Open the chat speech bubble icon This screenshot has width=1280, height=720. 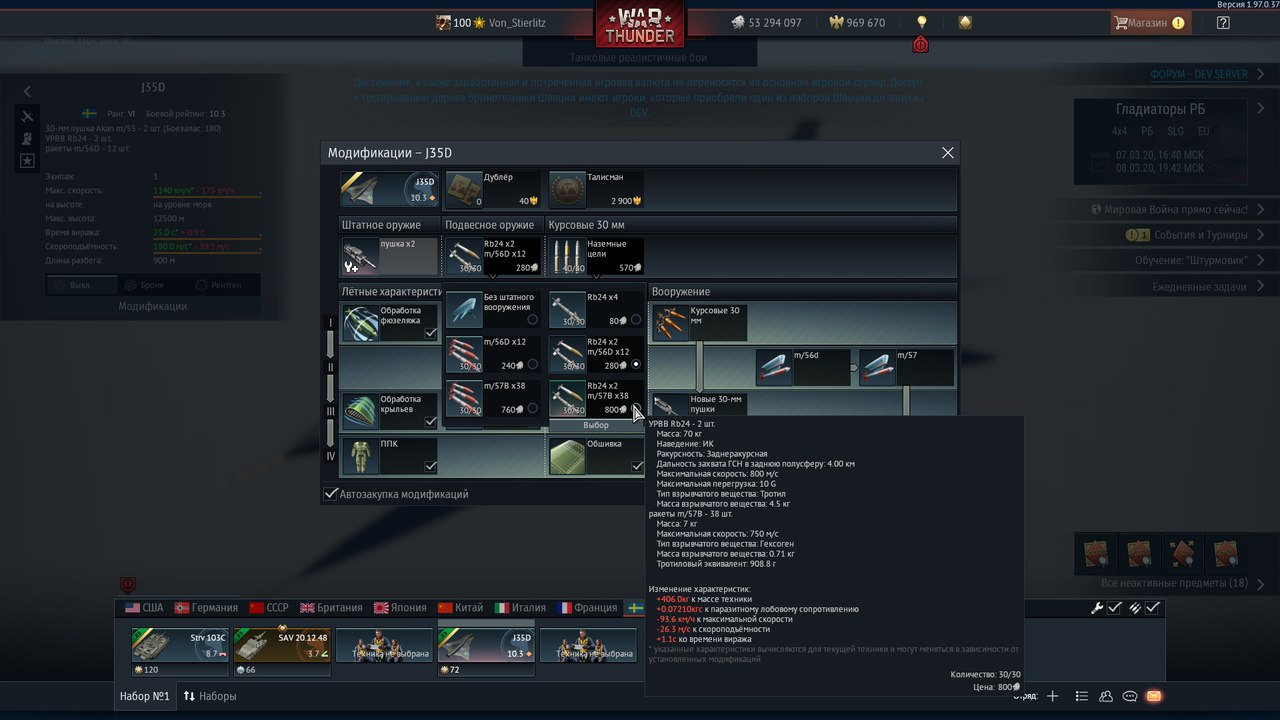click(1130, 696)
